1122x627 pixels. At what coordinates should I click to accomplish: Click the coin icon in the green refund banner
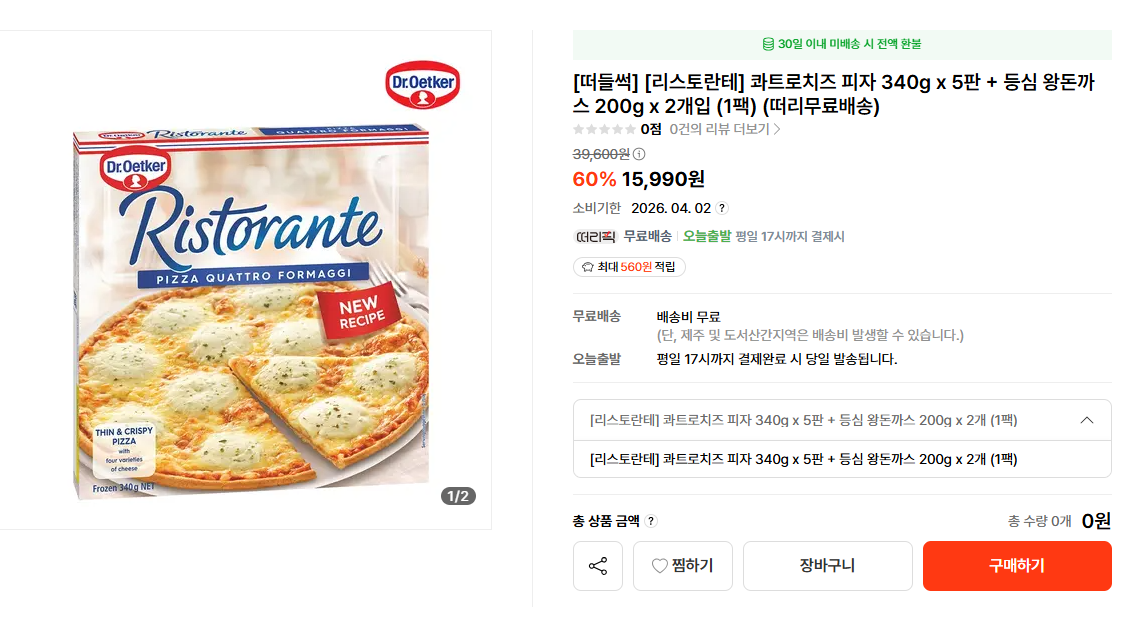tap(768, 44)
